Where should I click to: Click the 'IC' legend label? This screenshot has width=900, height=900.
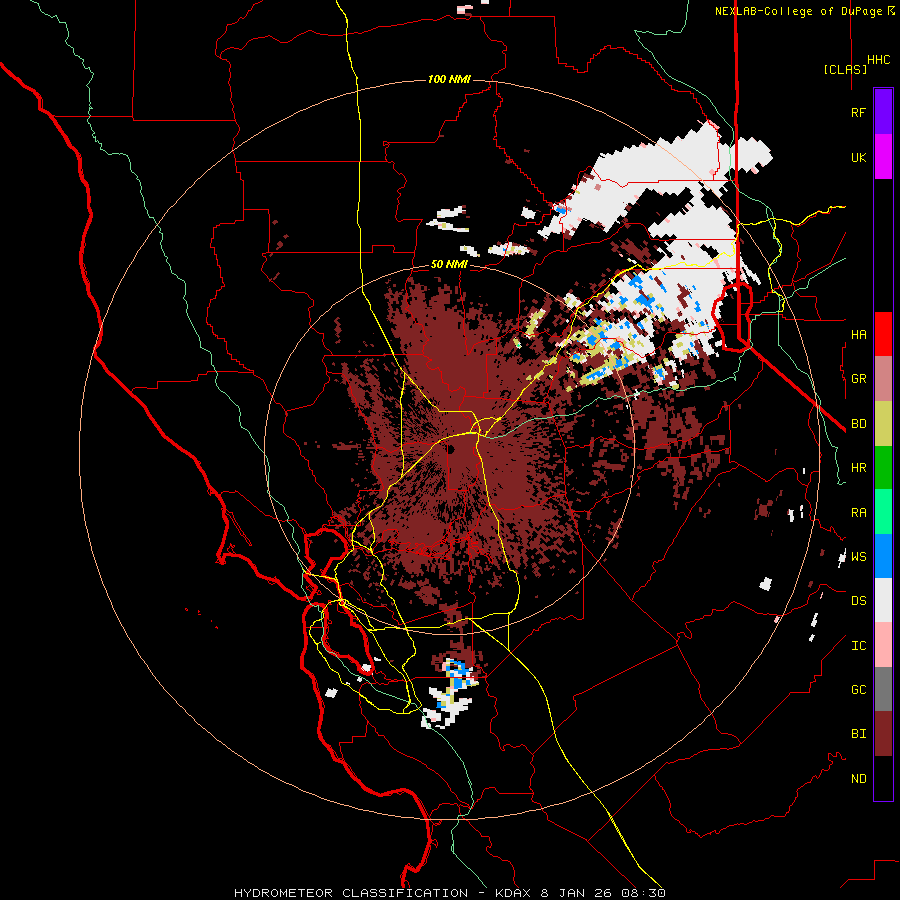click(858, 646)
